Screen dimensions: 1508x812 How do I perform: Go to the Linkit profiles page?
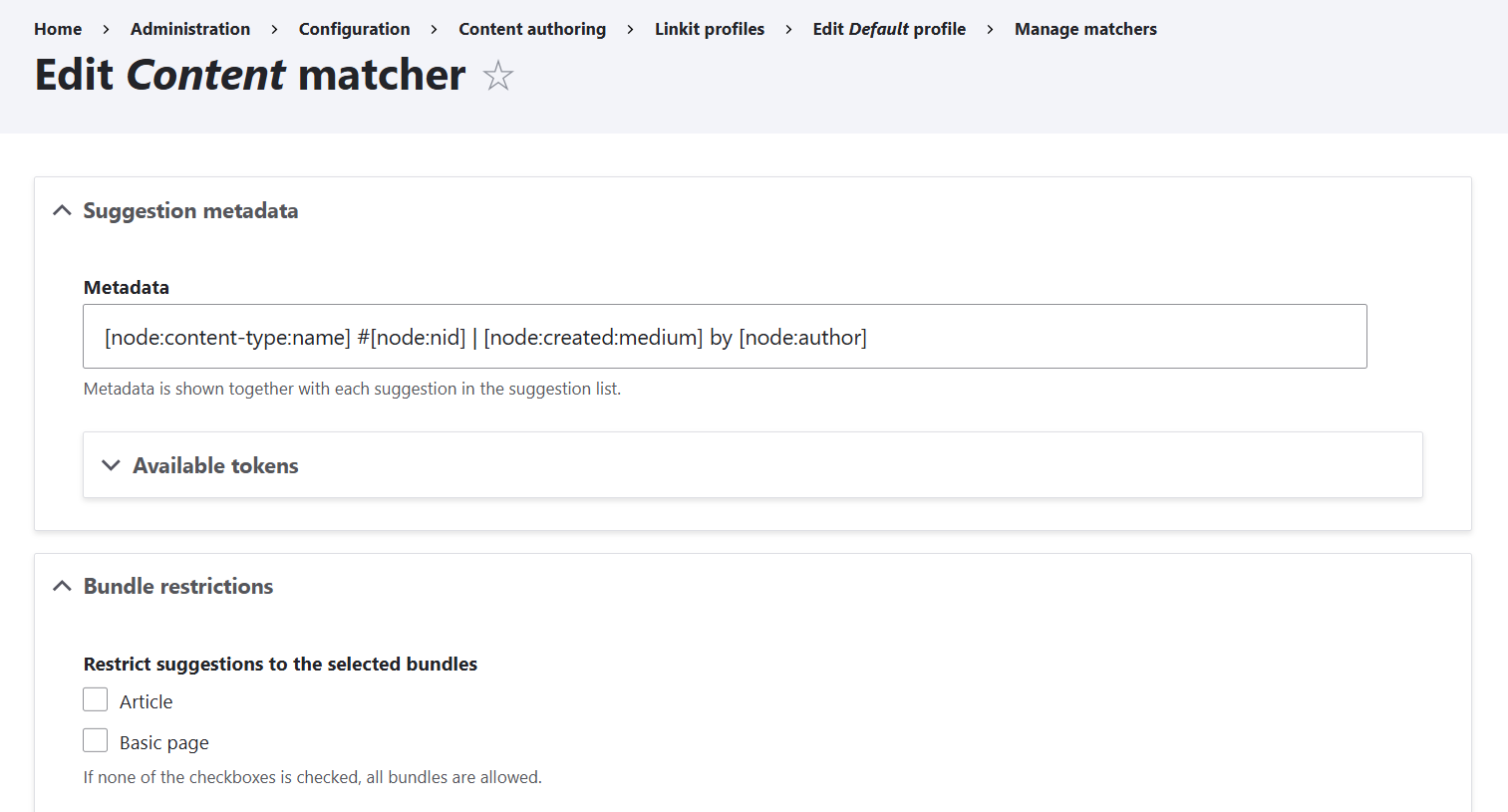click(x=710, y=29)
